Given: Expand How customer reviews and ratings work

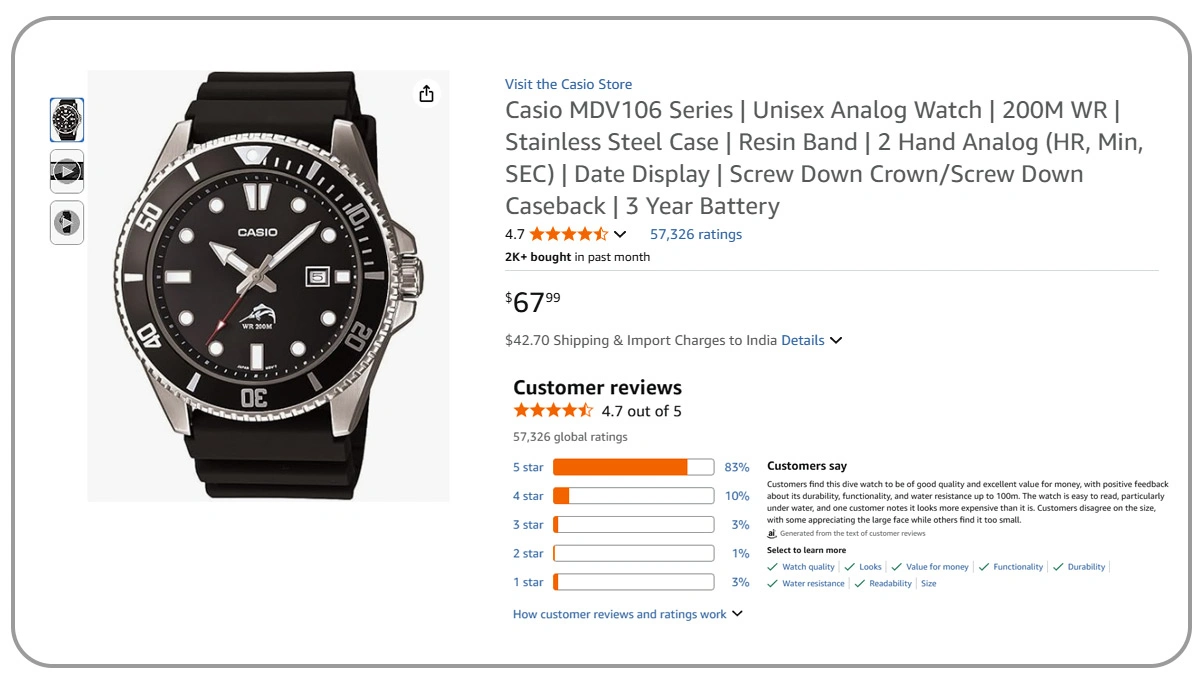Looking at the screenshot, I should click(x=627, y=614).
